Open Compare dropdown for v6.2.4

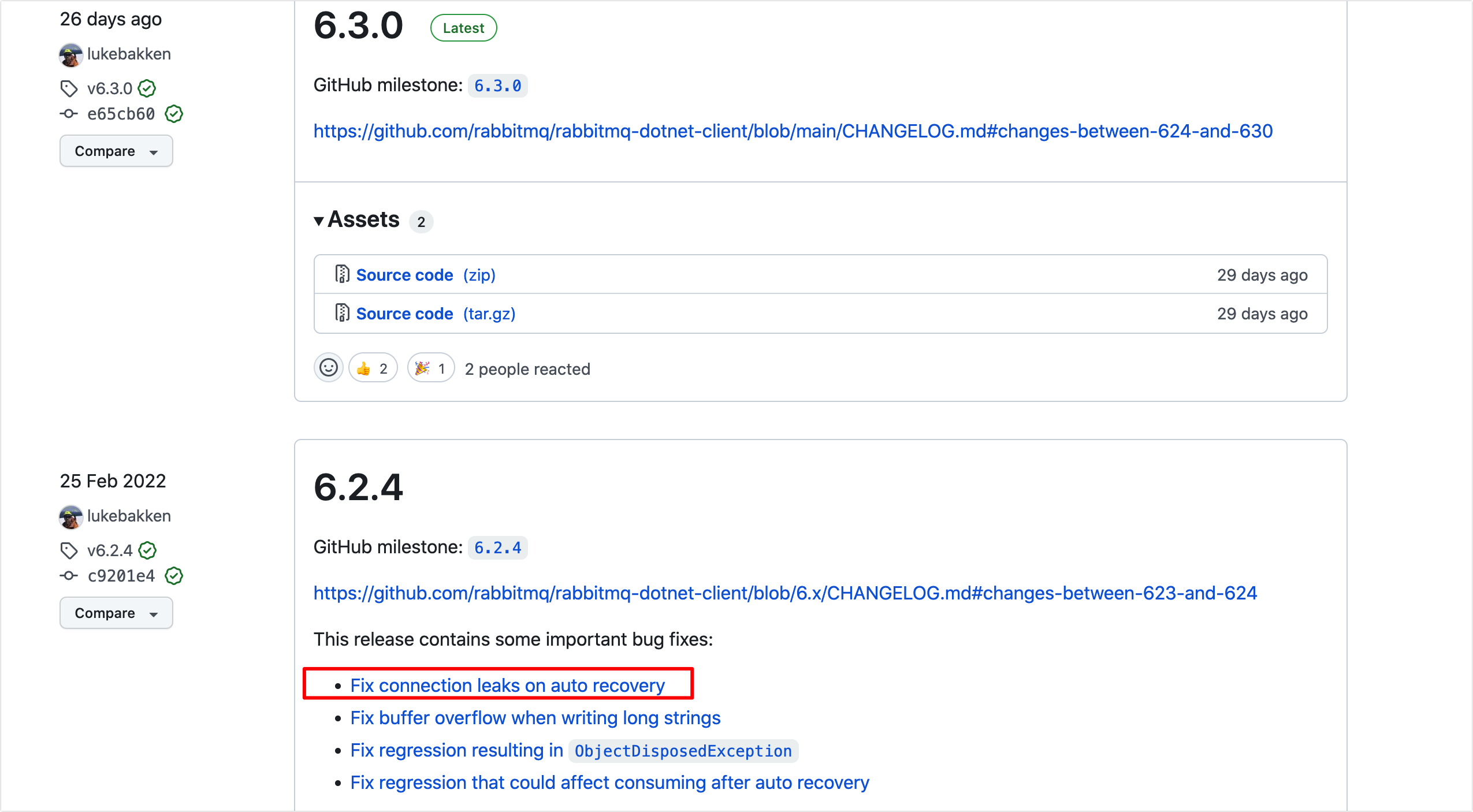tap(116, 613)
